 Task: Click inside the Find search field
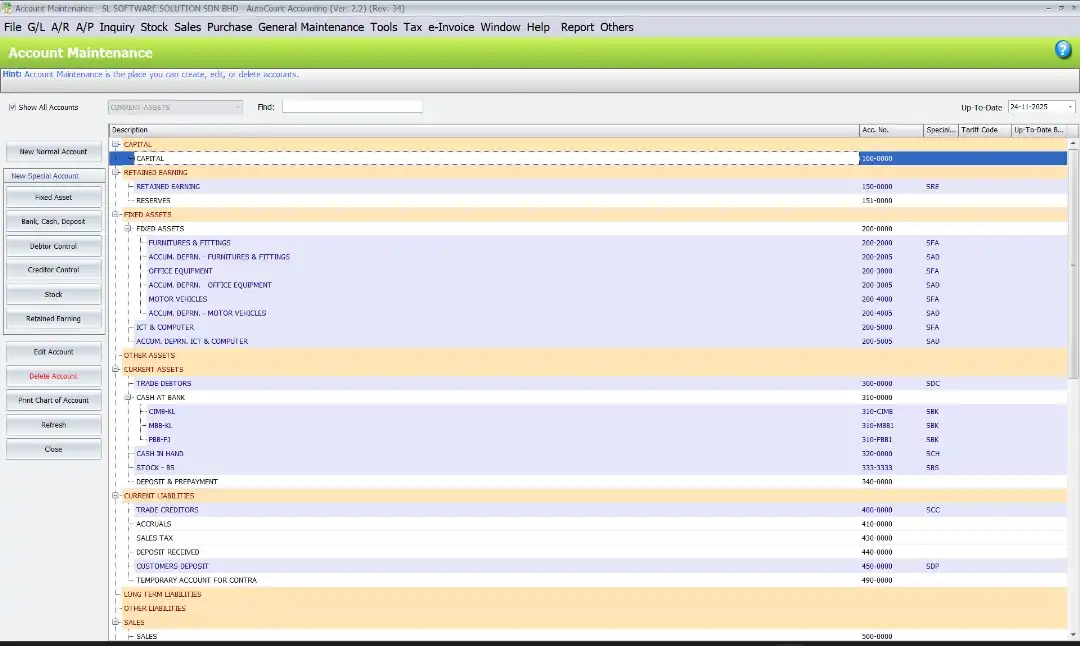point(352,107)
